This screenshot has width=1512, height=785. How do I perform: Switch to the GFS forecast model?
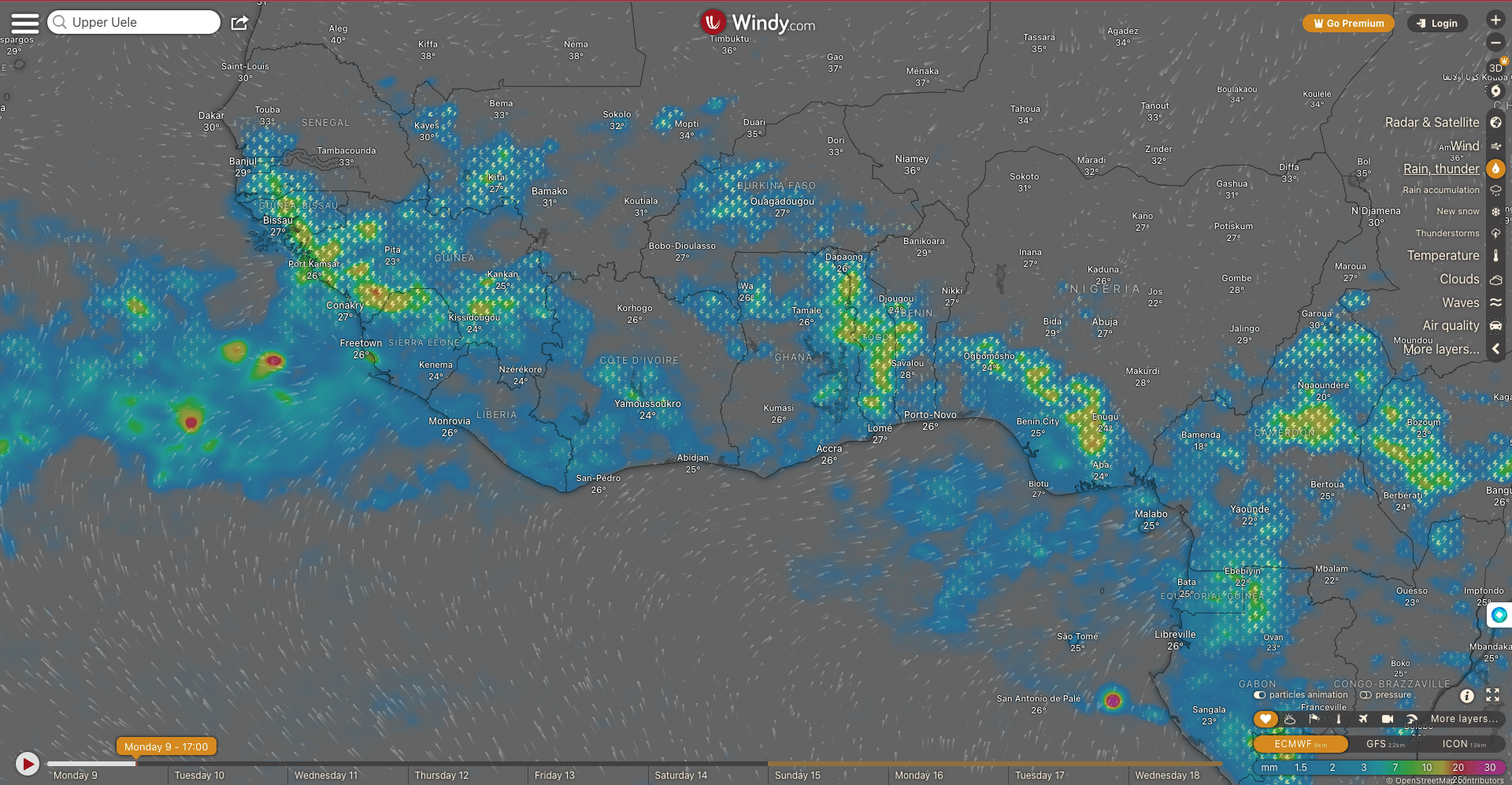click(x=1385, y=744)
